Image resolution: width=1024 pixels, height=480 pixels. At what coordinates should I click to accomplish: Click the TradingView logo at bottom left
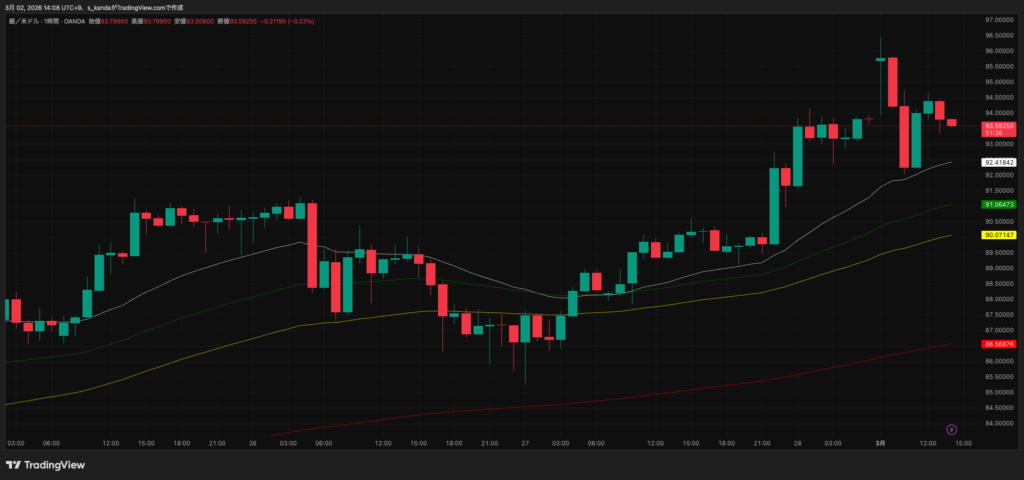(45, 464)
